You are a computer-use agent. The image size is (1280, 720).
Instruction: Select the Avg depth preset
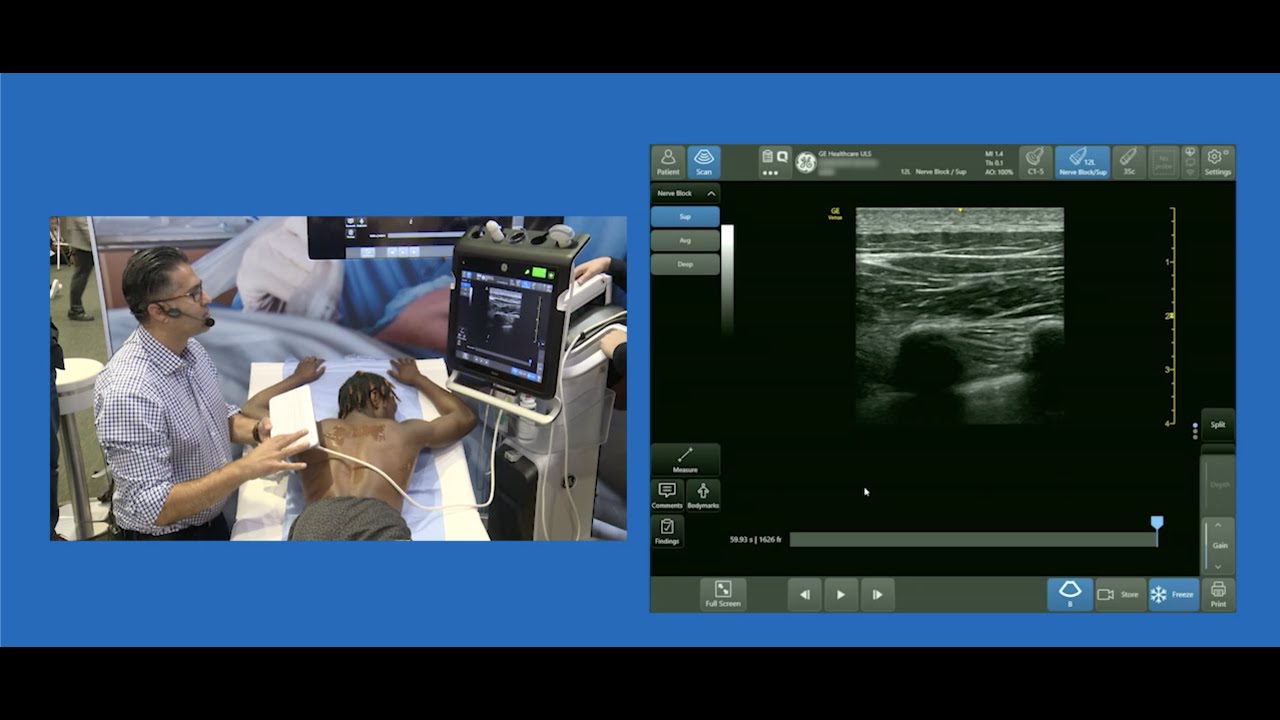tap(685, 240)
